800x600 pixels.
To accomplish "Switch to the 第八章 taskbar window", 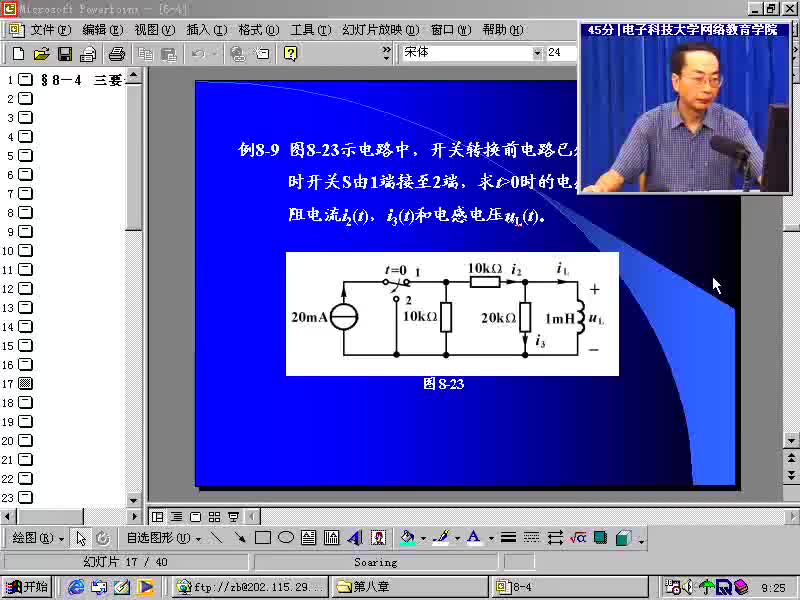I will 409,587.
